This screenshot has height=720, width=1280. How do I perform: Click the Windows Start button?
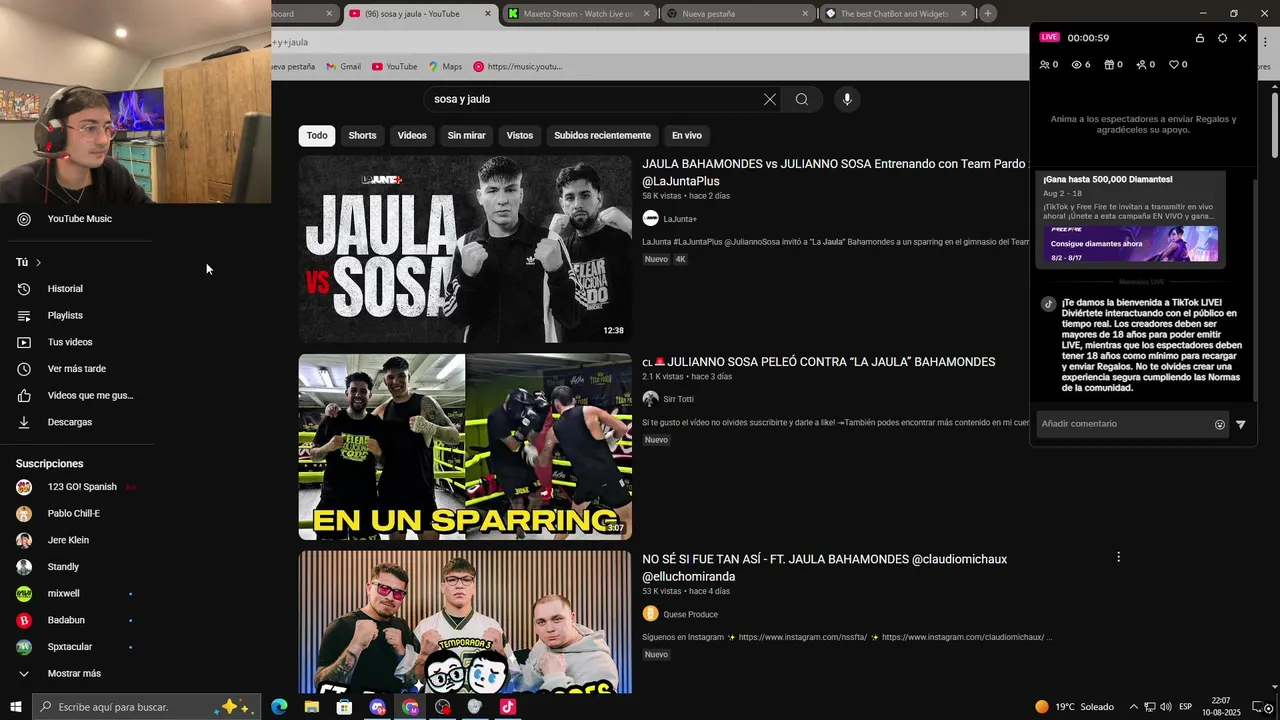[15, 707]
